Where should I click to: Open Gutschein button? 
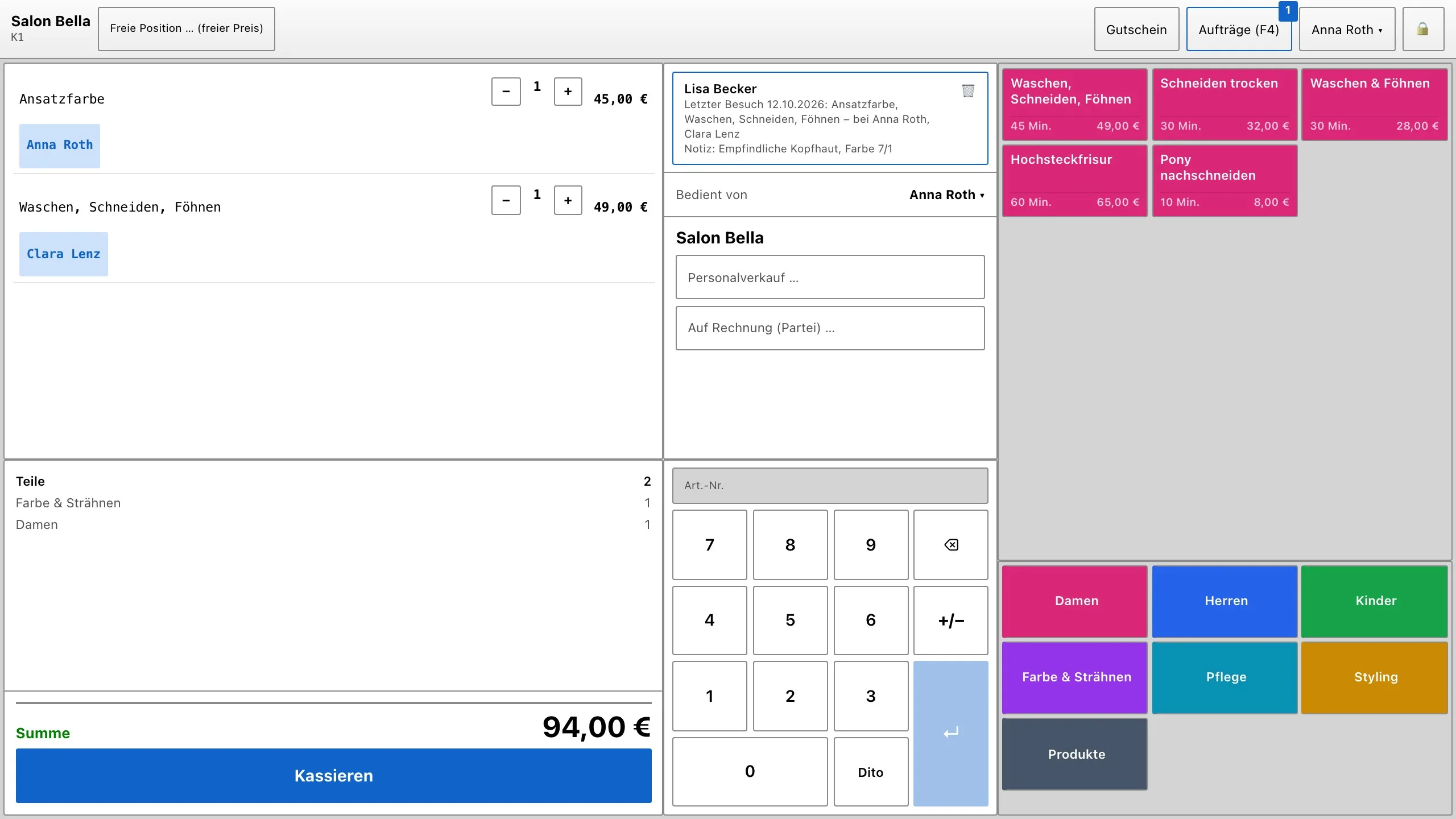point(1136,29)
